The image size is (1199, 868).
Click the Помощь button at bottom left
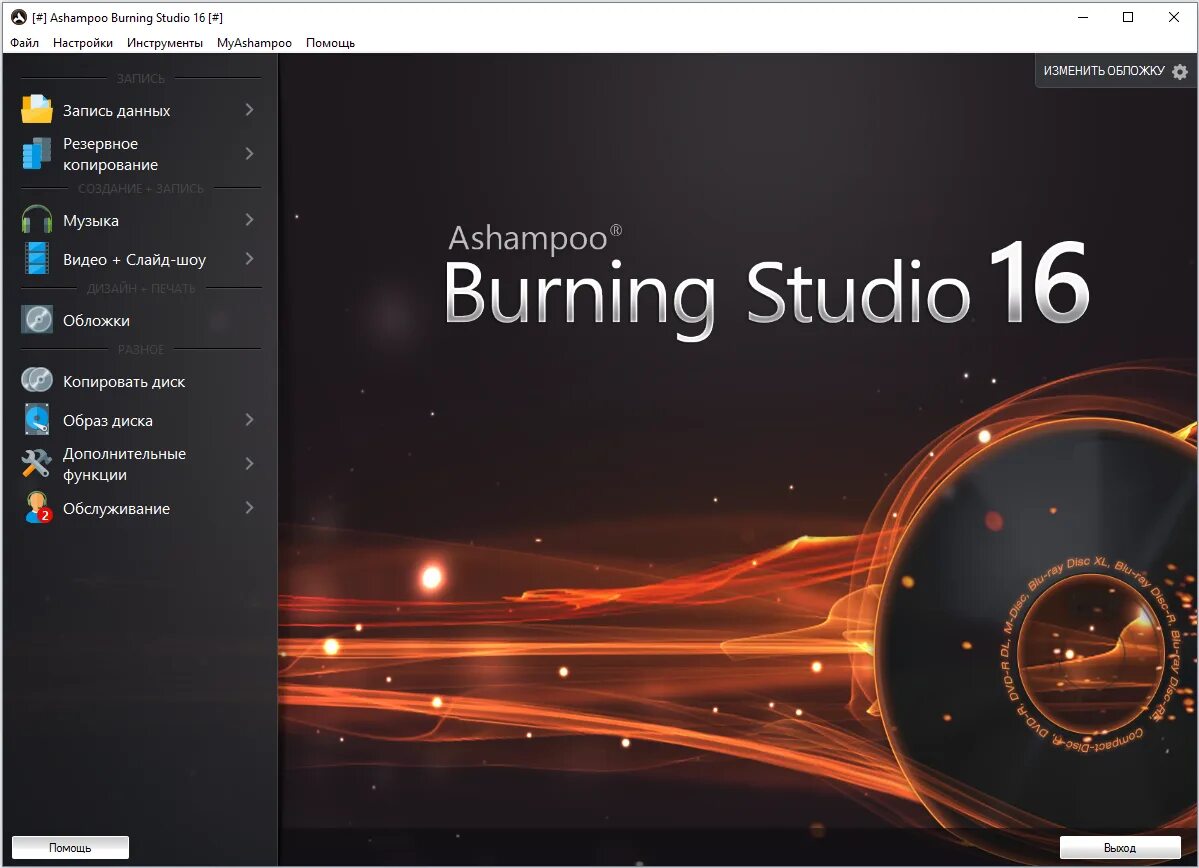click(70, 847)
